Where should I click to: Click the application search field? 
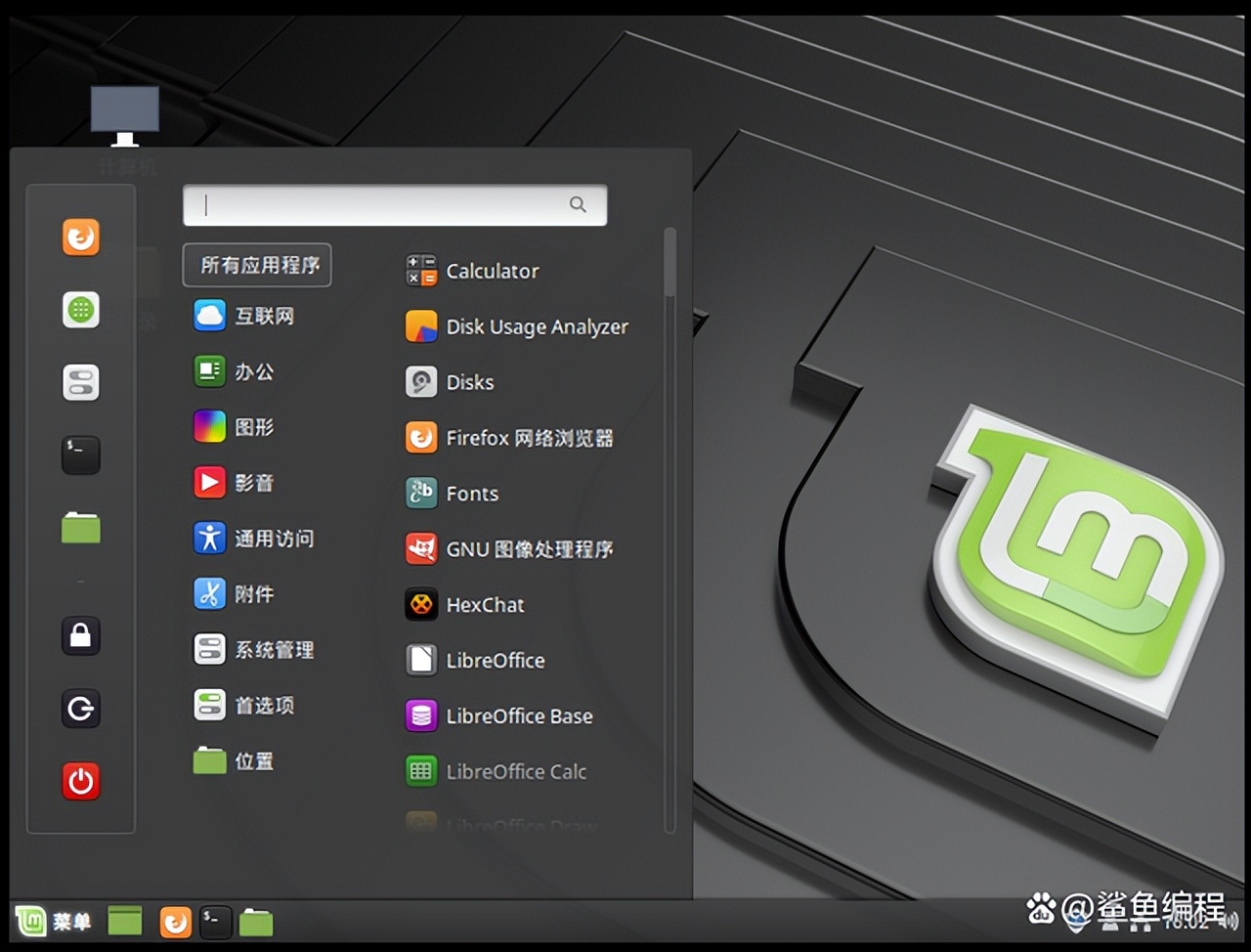click(395, 205)
